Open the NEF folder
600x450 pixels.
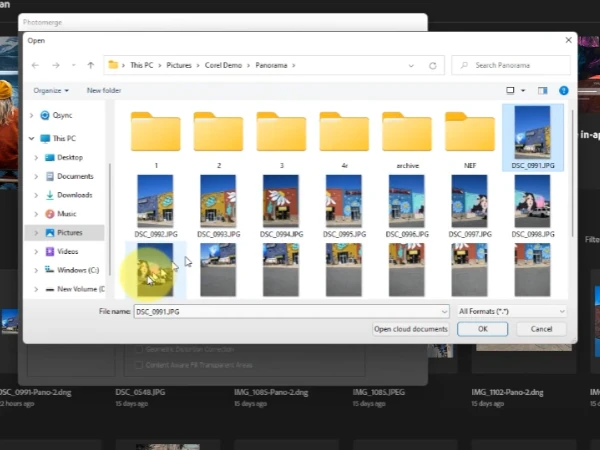tap(470, 140)
